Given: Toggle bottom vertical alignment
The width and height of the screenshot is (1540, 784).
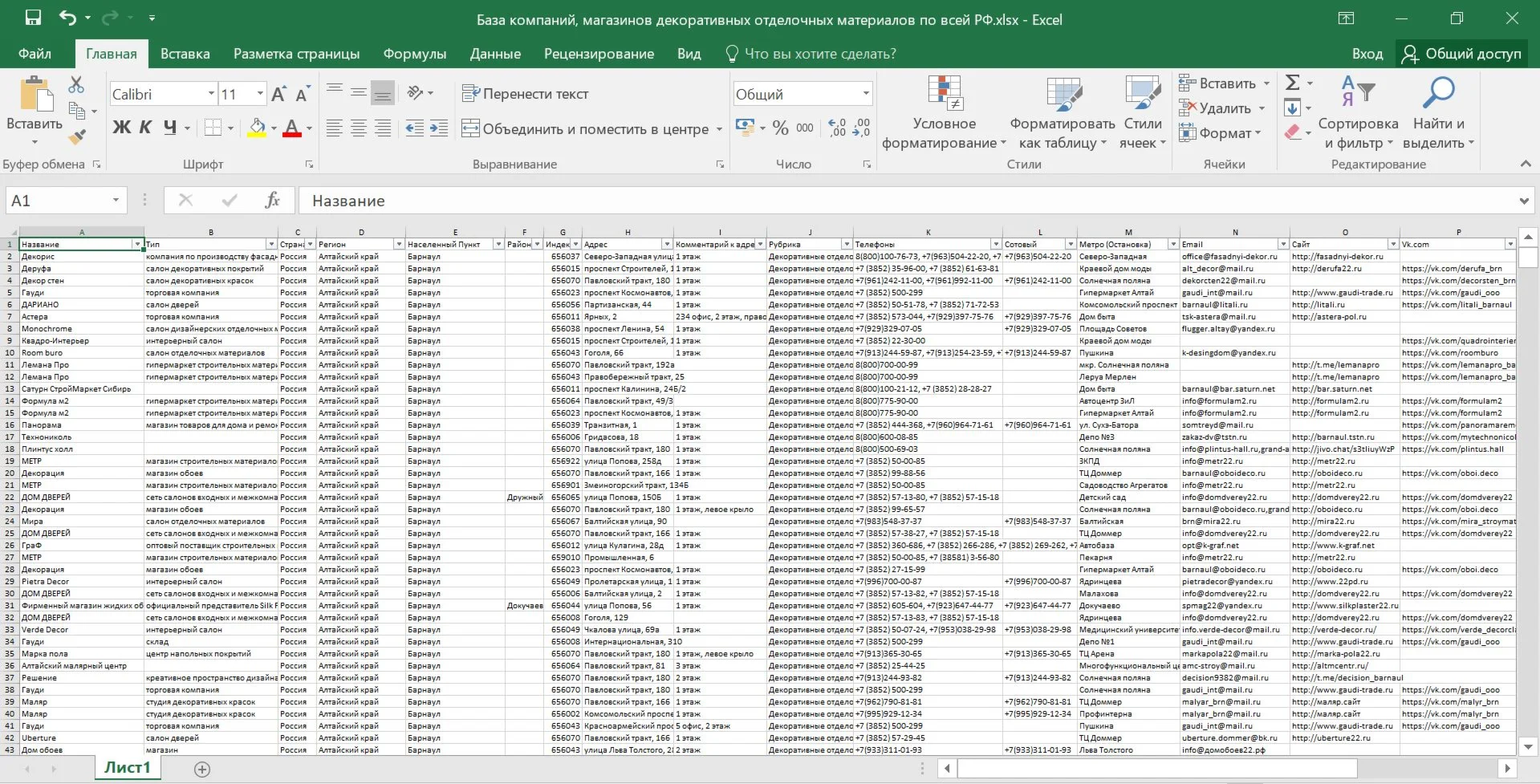Looking at the screenshot, I should click(383, 93).
